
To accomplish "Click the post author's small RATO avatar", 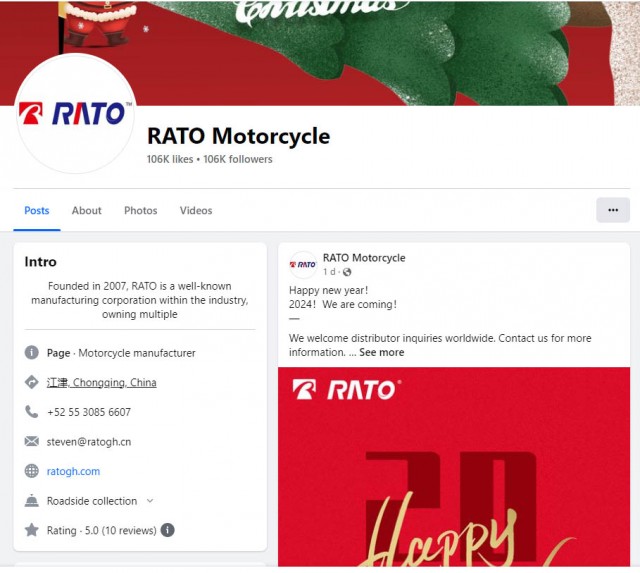I will (x=303, y=264).
